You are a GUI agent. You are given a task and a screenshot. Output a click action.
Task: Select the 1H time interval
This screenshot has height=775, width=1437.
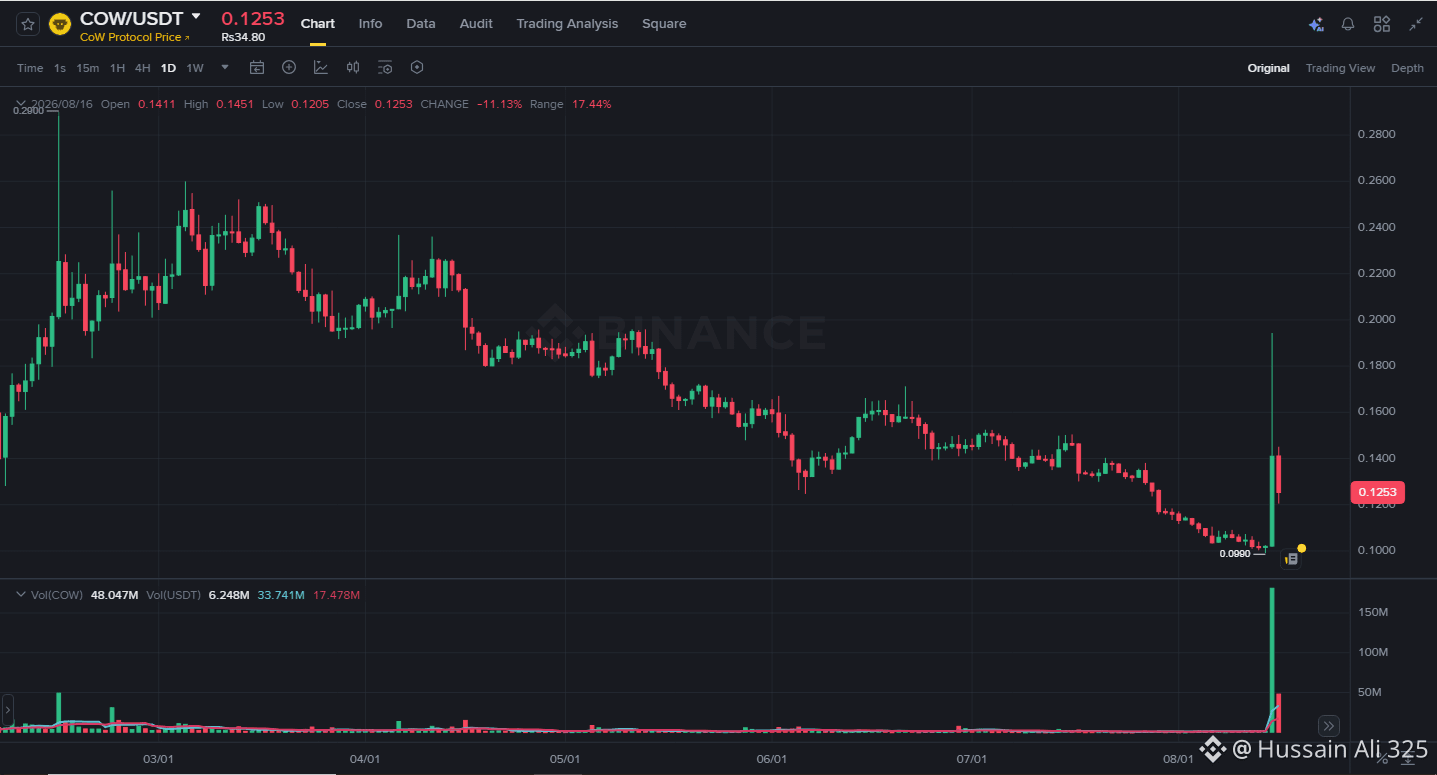[x=117, y=68]
